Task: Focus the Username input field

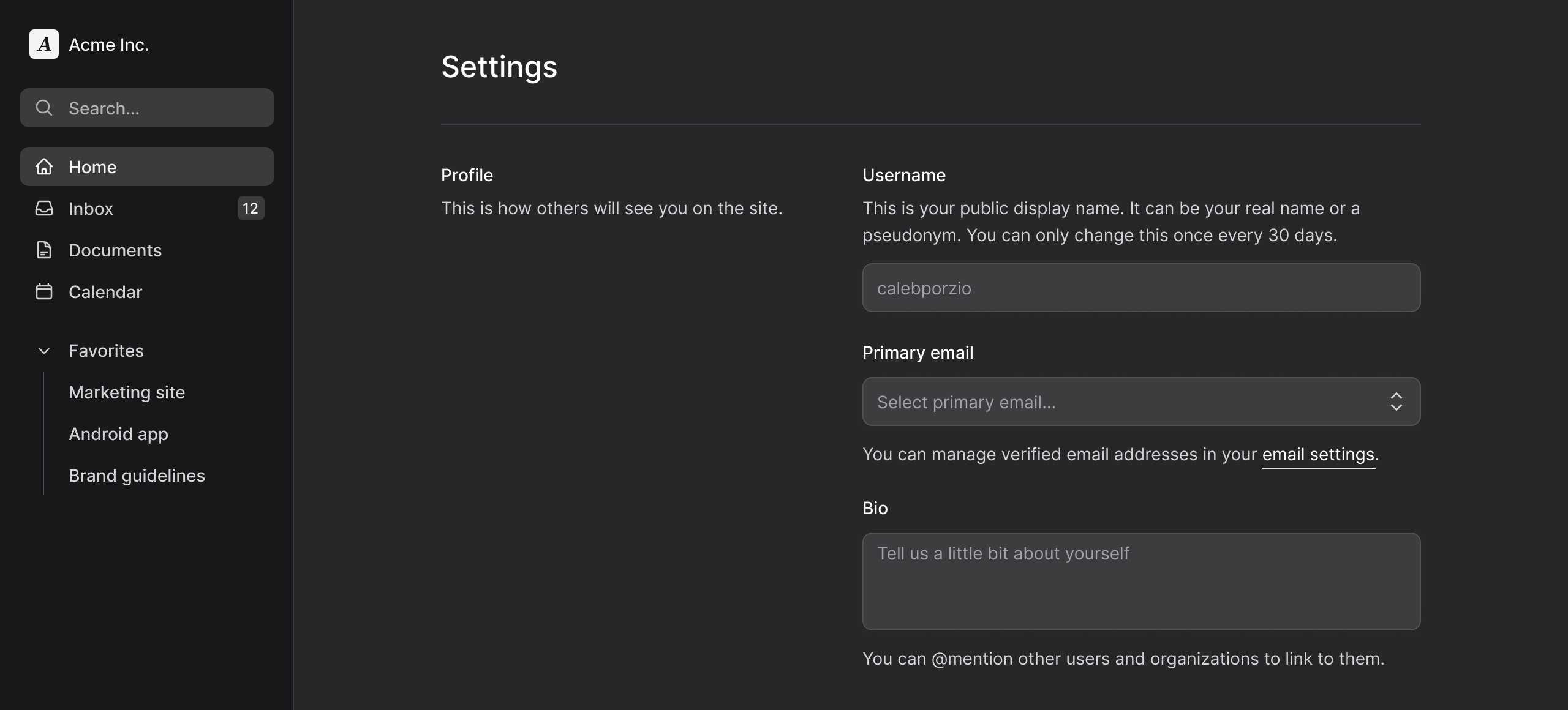Action: [1140, 288]
